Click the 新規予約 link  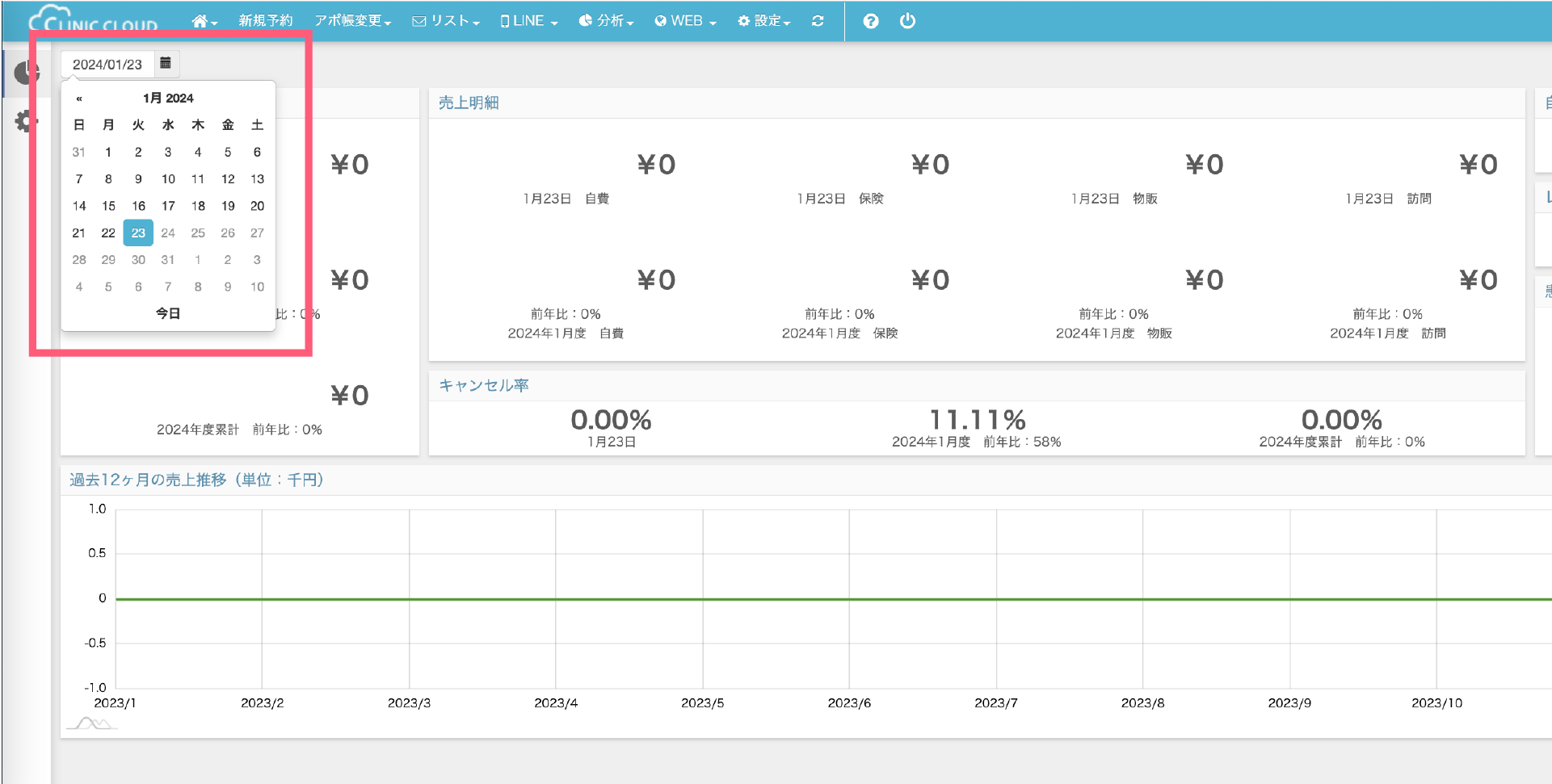[x=265, y=21]
